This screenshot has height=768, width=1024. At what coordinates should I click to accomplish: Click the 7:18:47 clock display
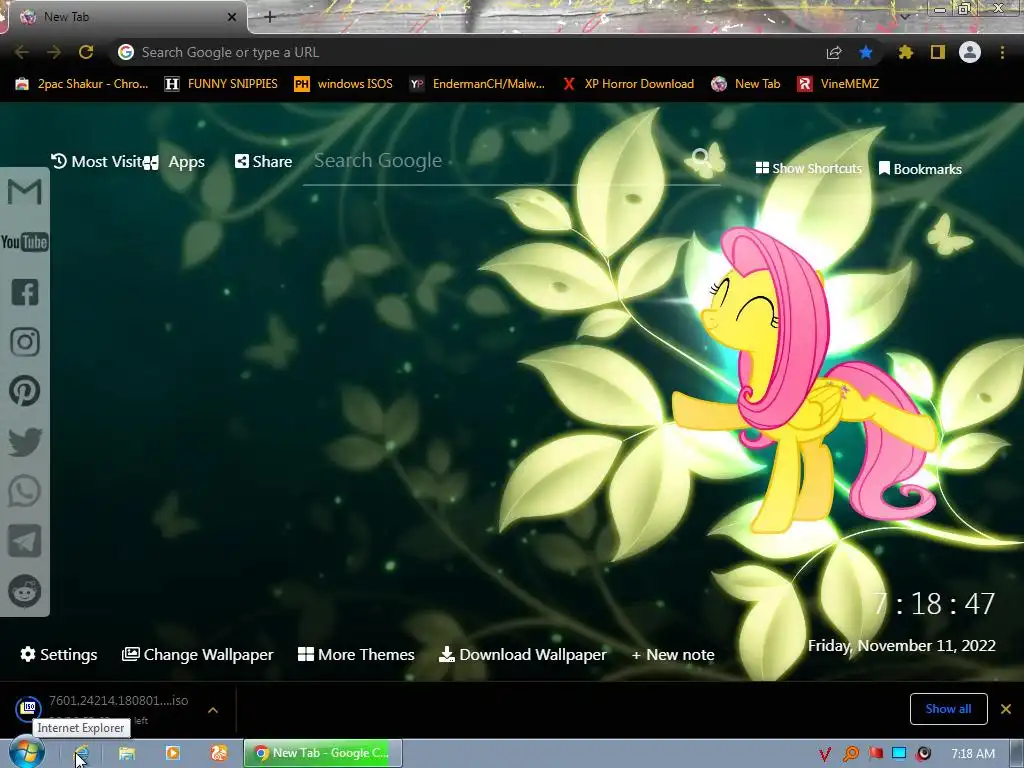click(x=935, y=603)
